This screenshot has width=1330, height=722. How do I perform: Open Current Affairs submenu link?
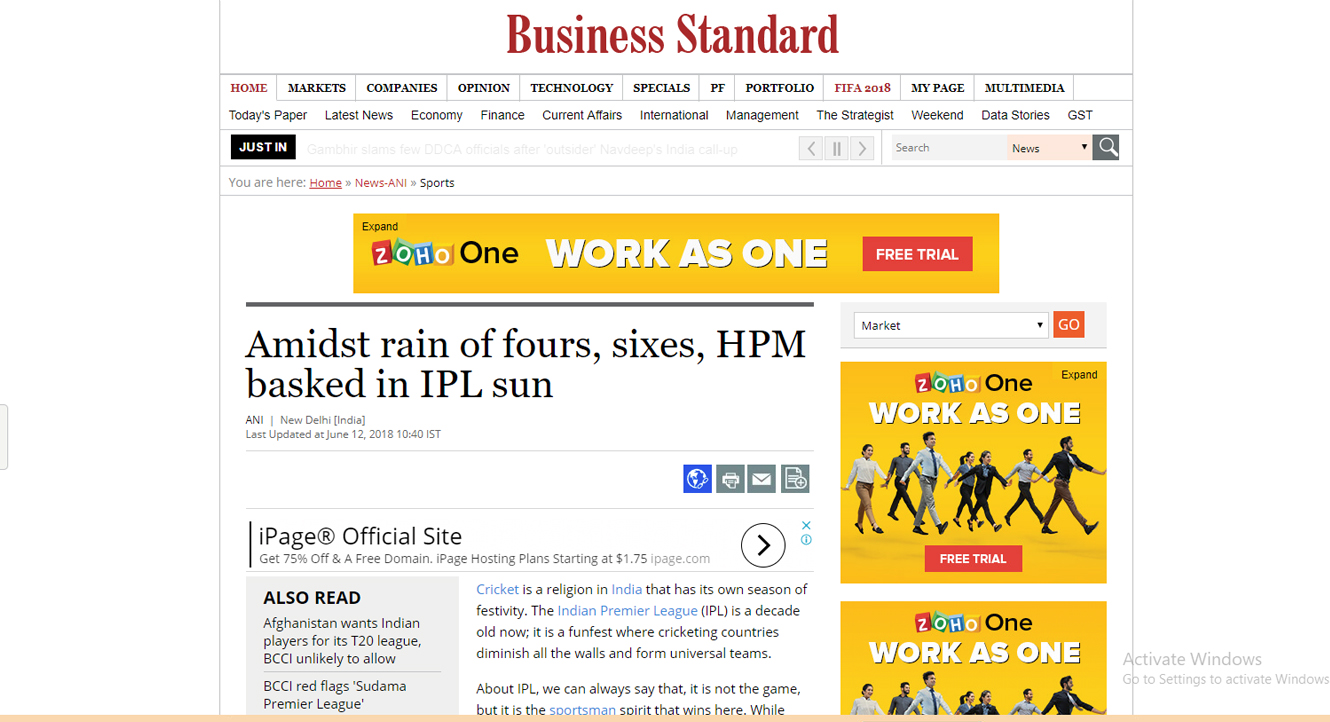(x=582, y=115)
